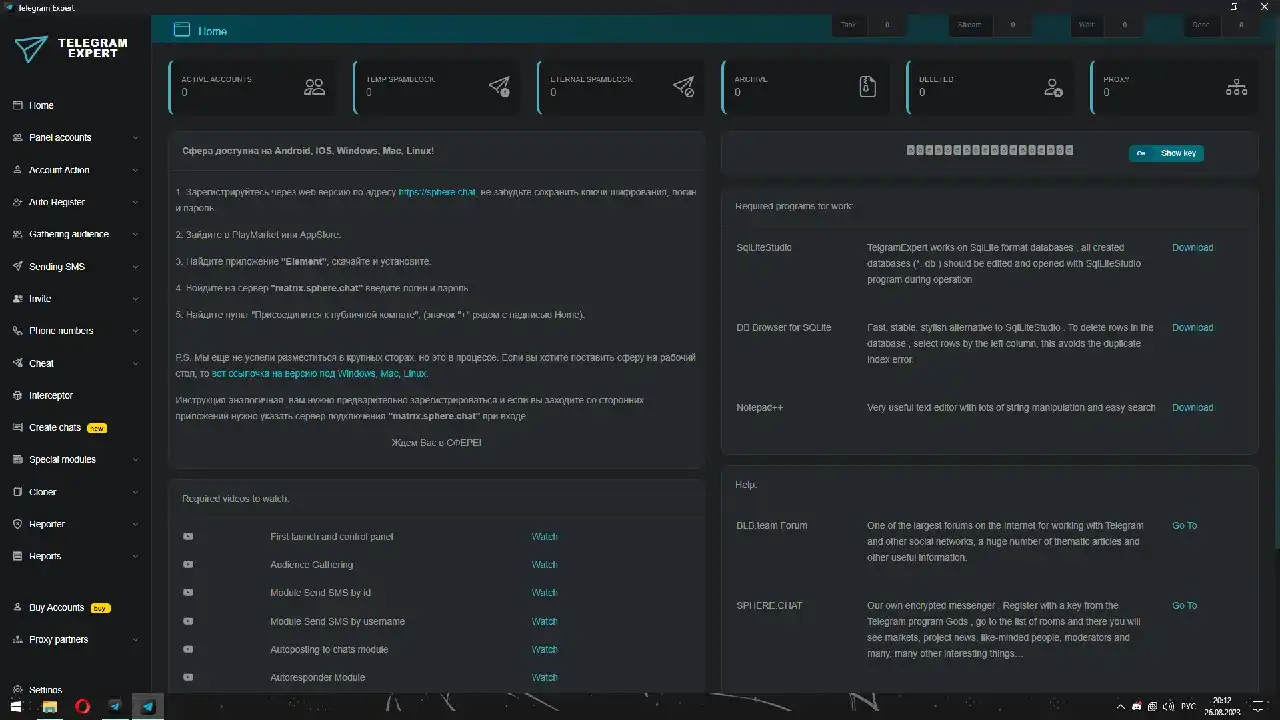Click the Cheat sidebar icon

click(17, 363)
